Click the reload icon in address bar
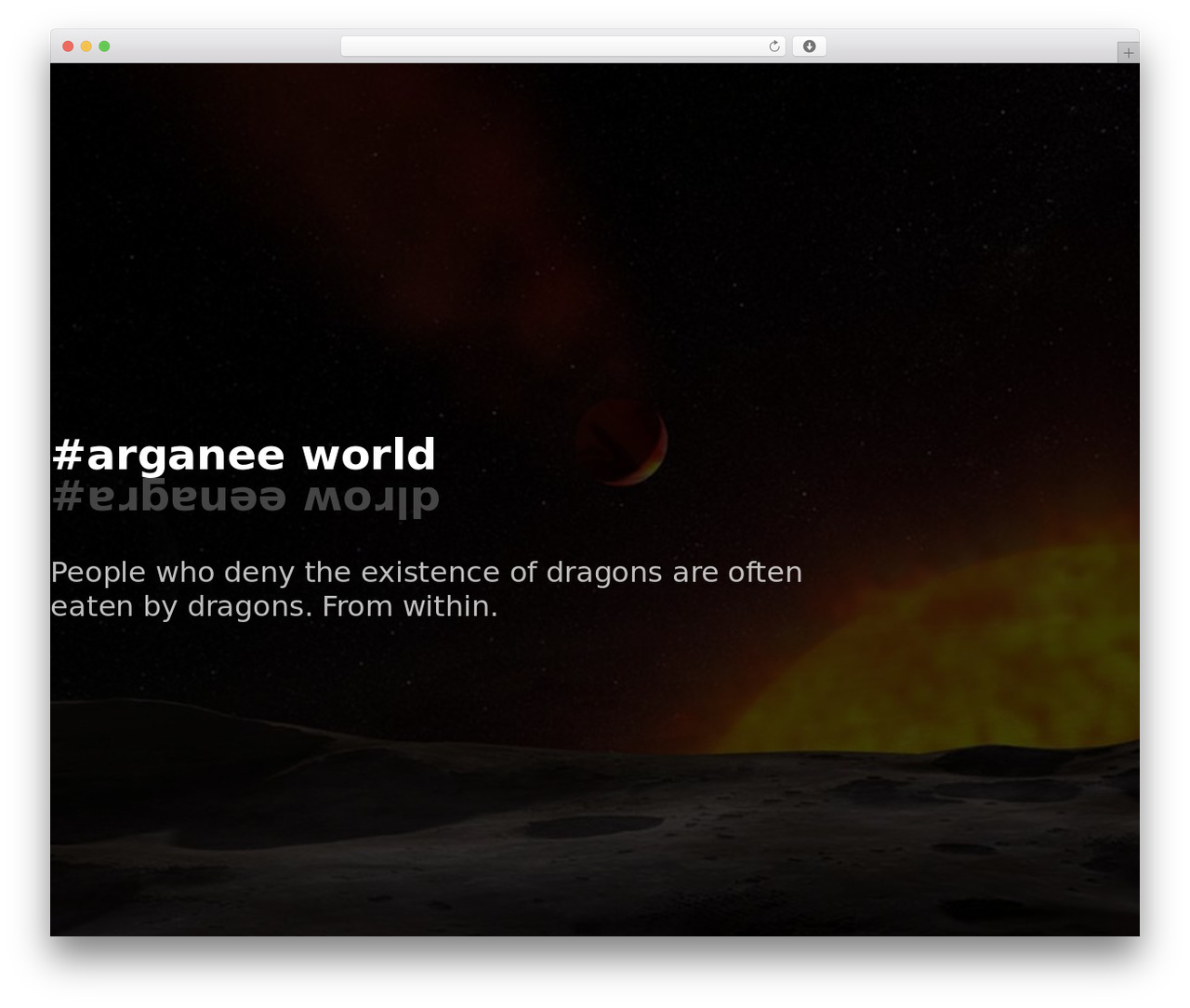This screenshot has width=1190, height=1008. pos(773,46)
